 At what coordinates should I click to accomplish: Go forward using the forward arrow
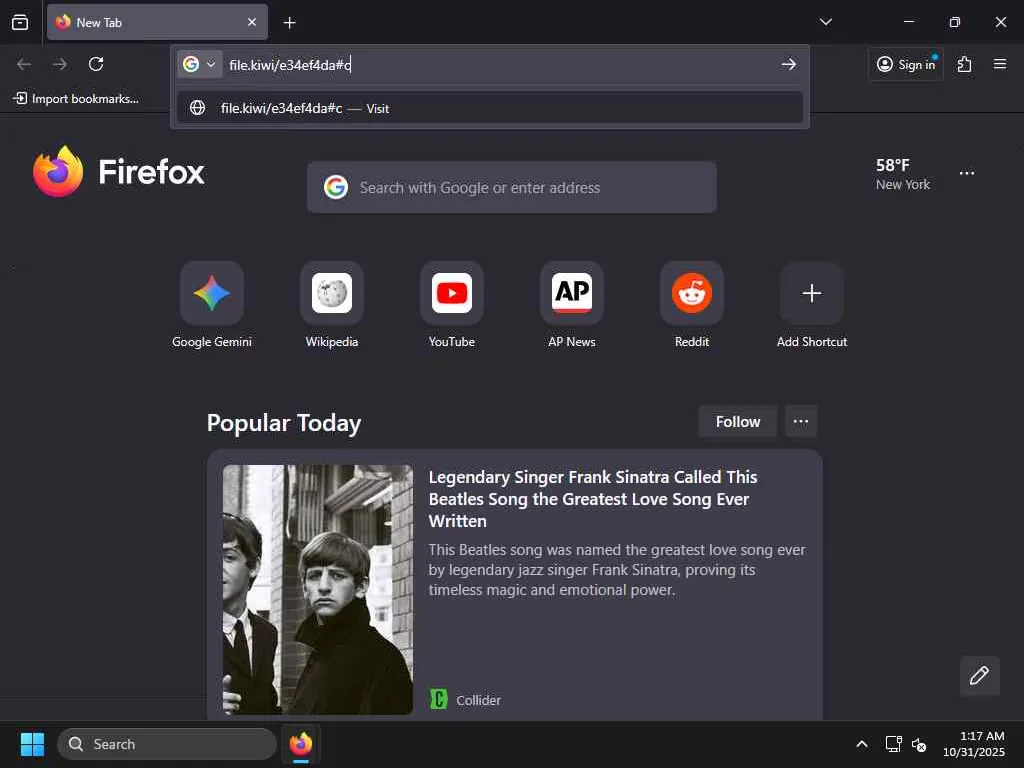(60, 64)
